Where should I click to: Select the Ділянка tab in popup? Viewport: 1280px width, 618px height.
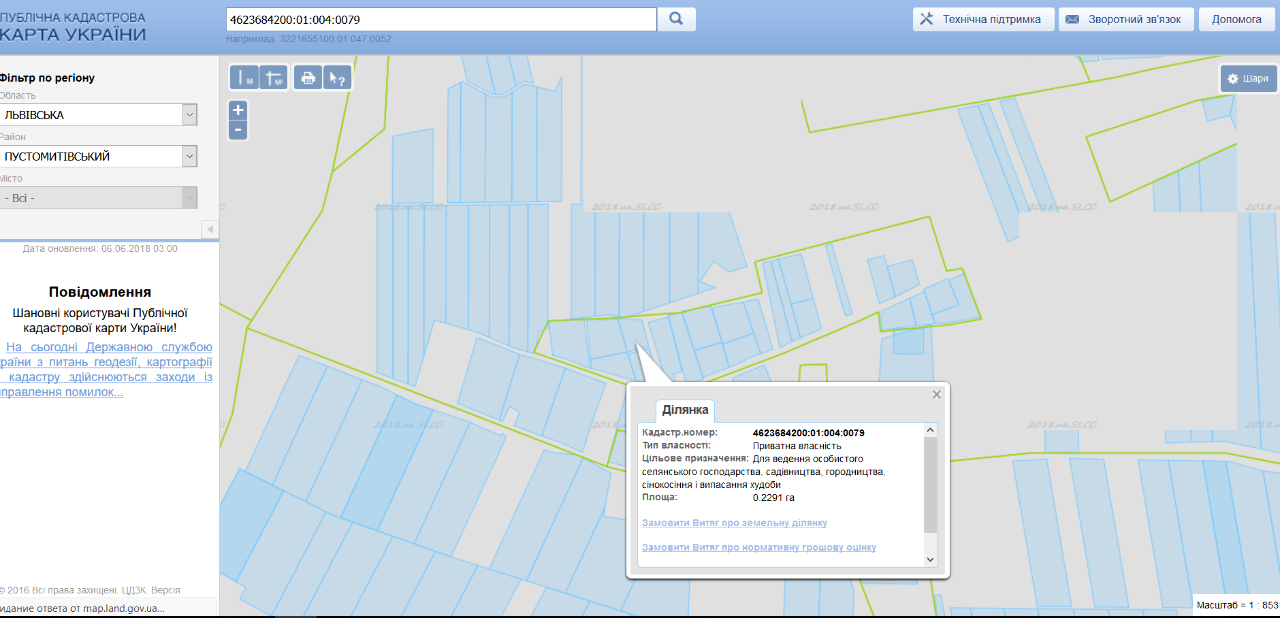click(685, 410)
